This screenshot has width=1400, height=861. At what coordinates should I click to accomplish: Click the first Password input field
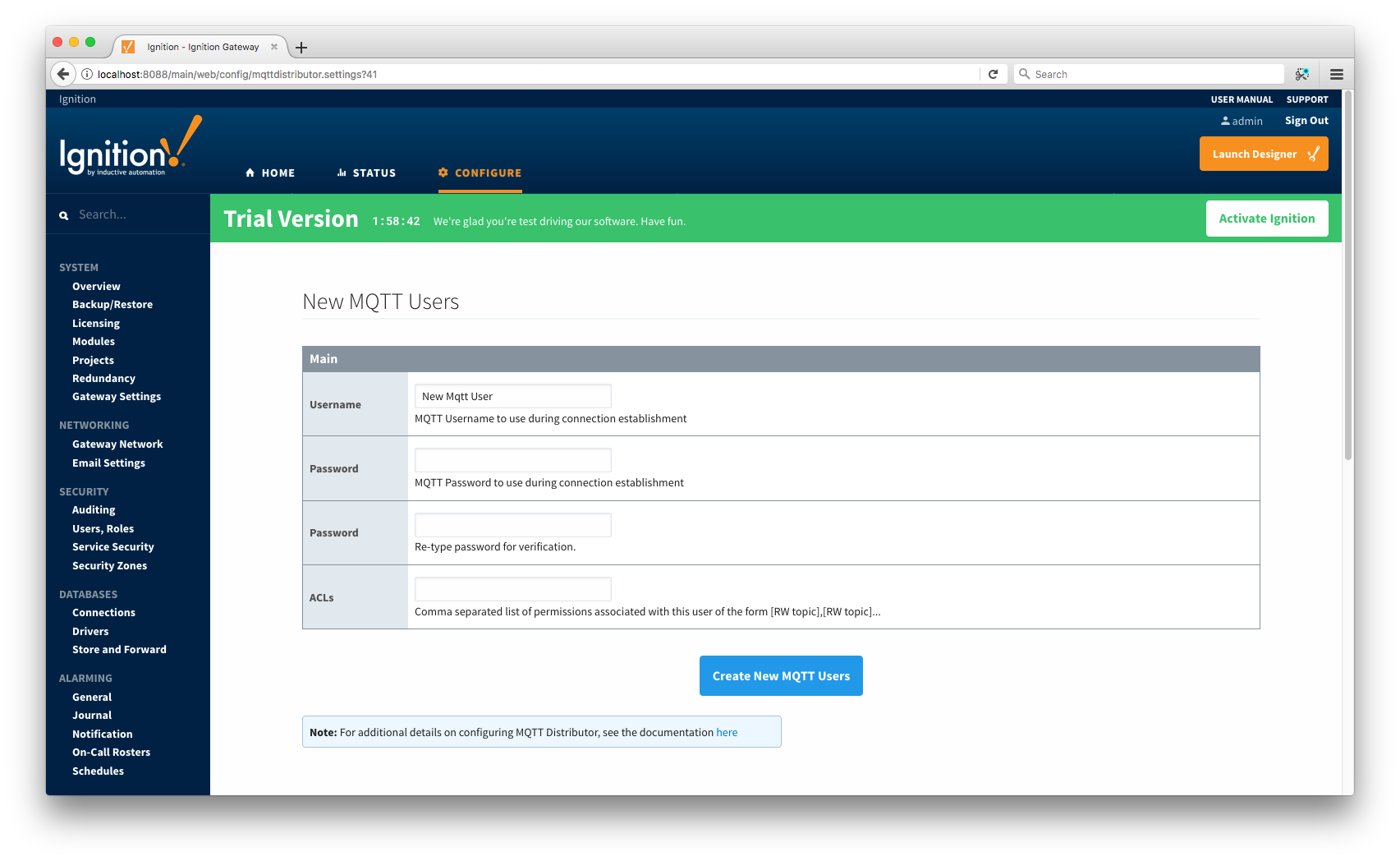click(513, 460)
